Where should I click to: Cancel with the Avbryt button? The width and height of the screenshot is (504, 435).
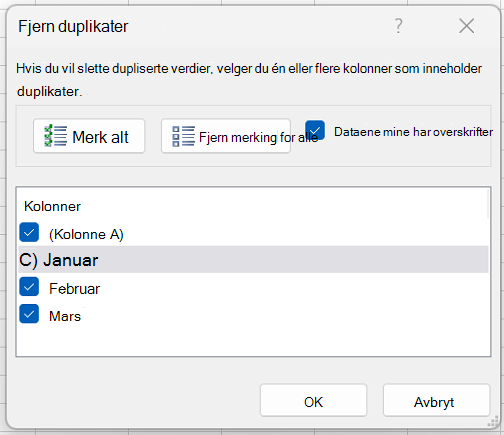[436, 400]
